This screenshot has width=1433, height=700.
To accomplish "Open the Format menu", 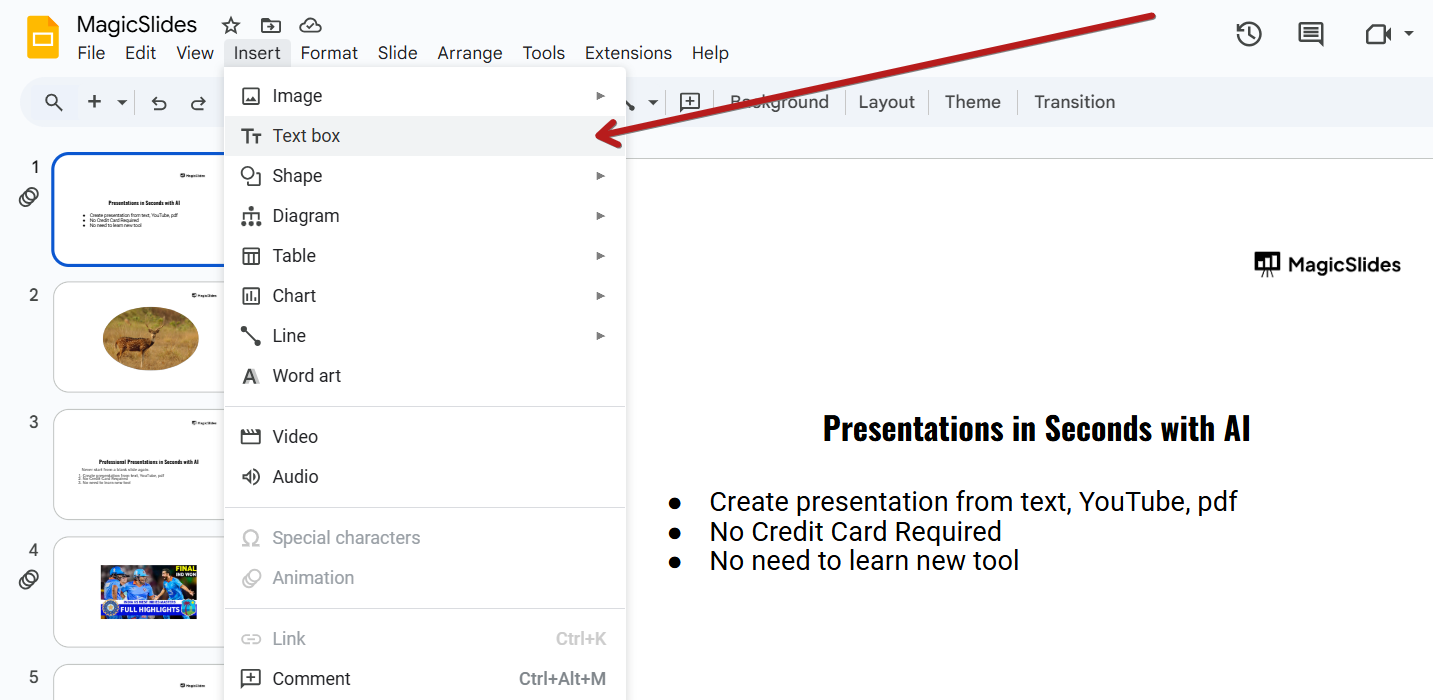I will click(329, 53).
